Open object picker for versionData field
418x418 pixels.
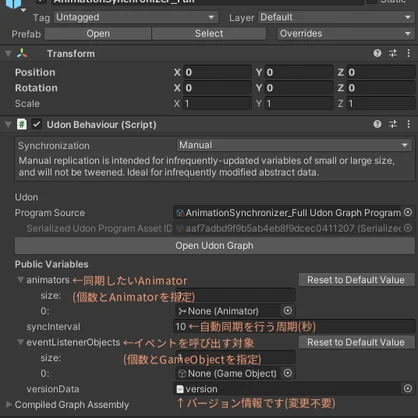tap(408, 388)
